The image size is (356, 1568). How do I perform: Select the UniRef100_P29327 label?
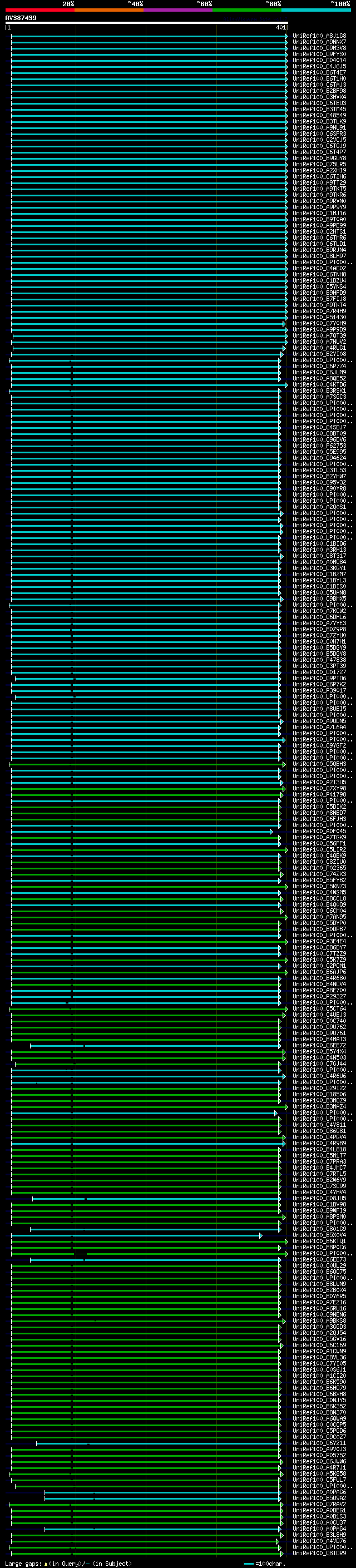click(319, 996)
